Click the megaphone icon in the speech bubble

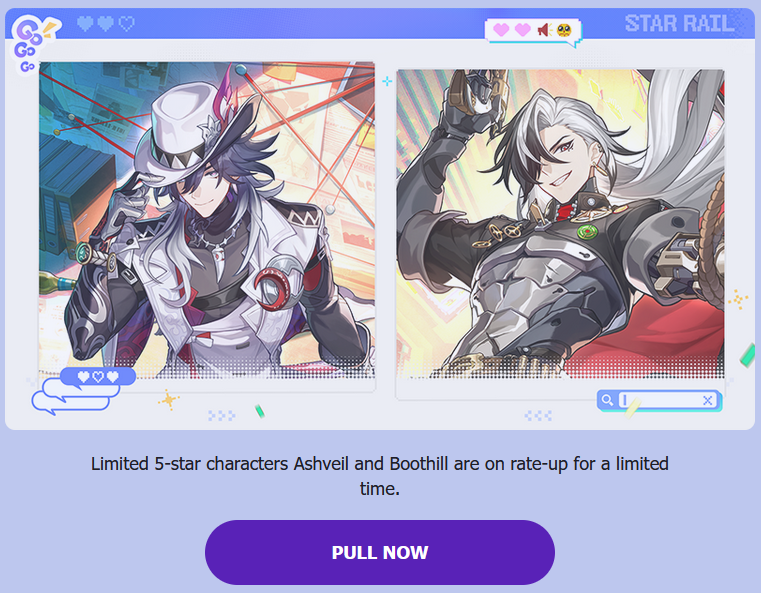tap(545, 30)
